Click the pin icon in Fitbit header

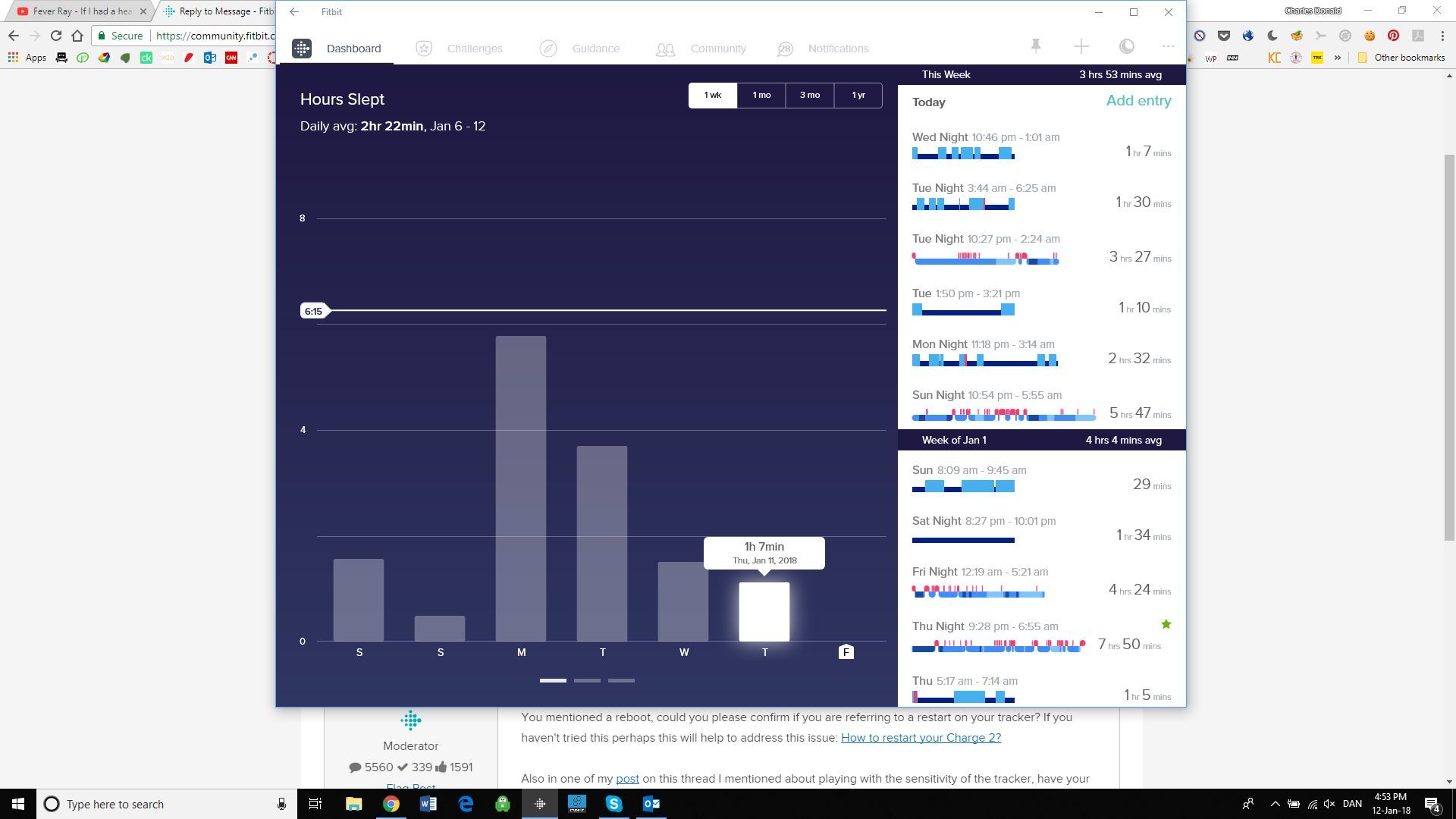[x=1035, y=46]
